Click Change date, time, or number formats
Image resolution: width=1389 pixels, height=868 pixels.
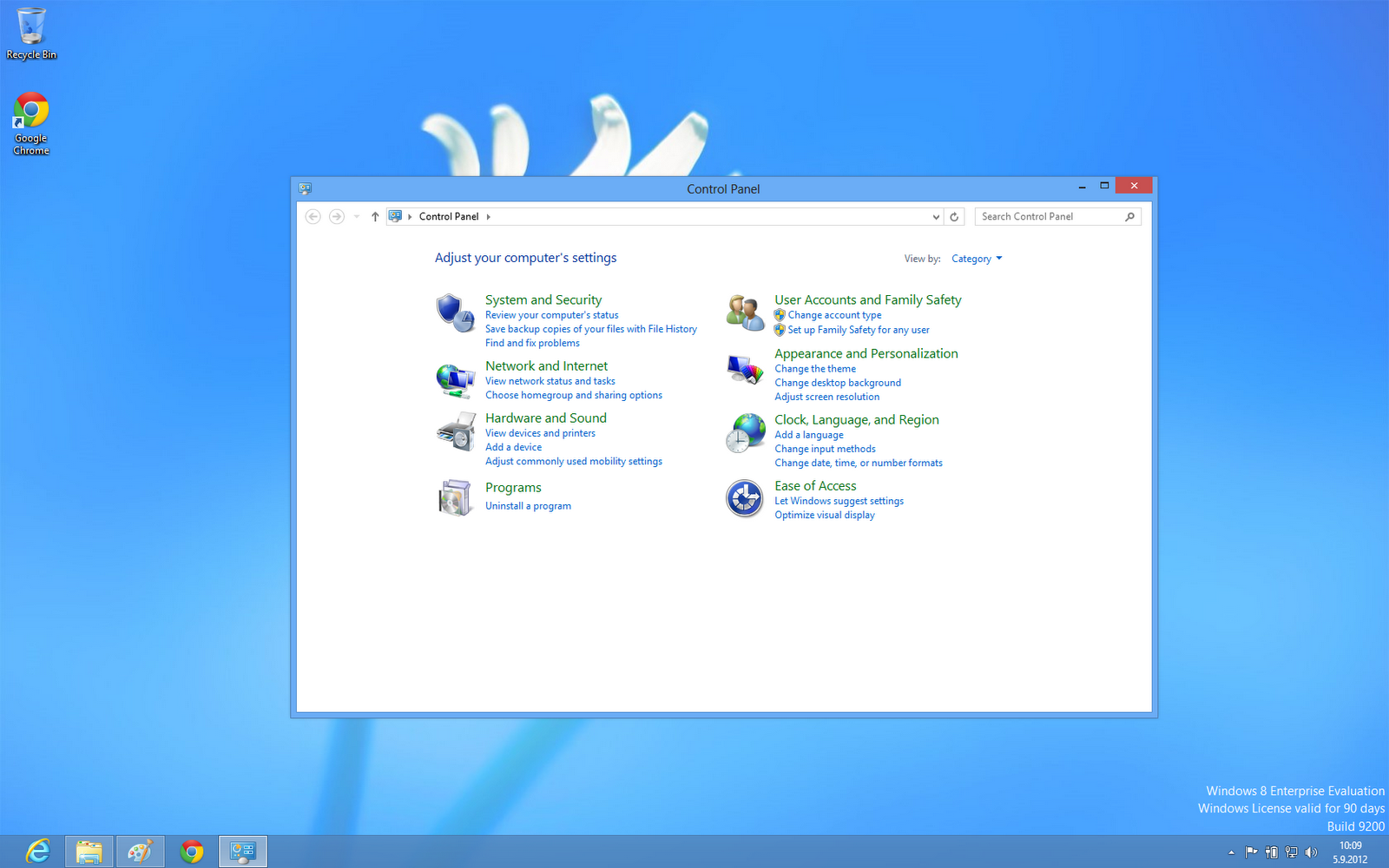(859, 463)
